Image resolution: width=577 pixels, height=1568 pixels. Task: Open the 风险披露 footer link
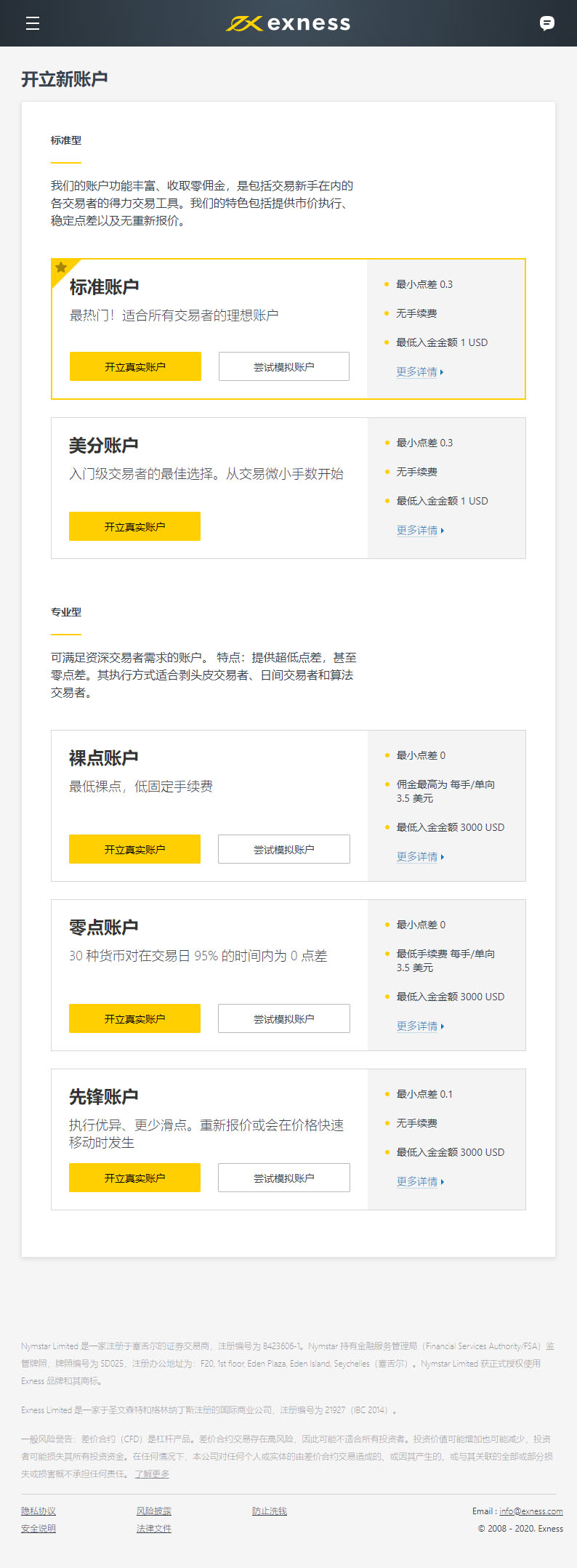click(x=154, y=1511)
